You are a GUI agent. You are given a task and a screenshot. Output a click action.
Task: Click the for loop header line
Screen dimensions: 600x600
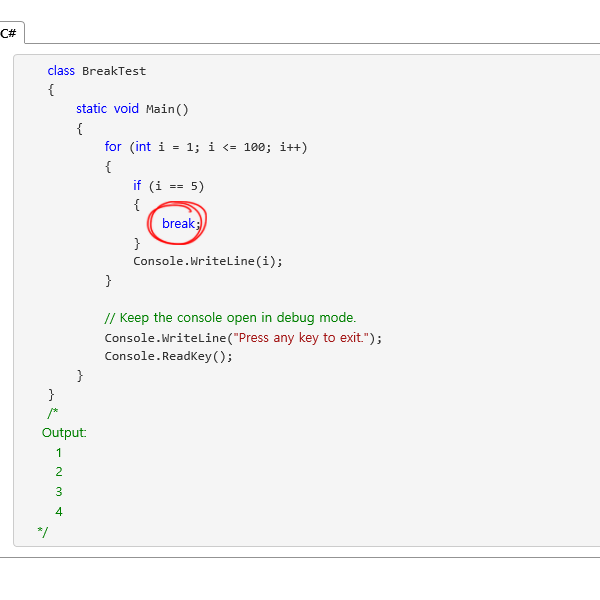pos(206,147)
